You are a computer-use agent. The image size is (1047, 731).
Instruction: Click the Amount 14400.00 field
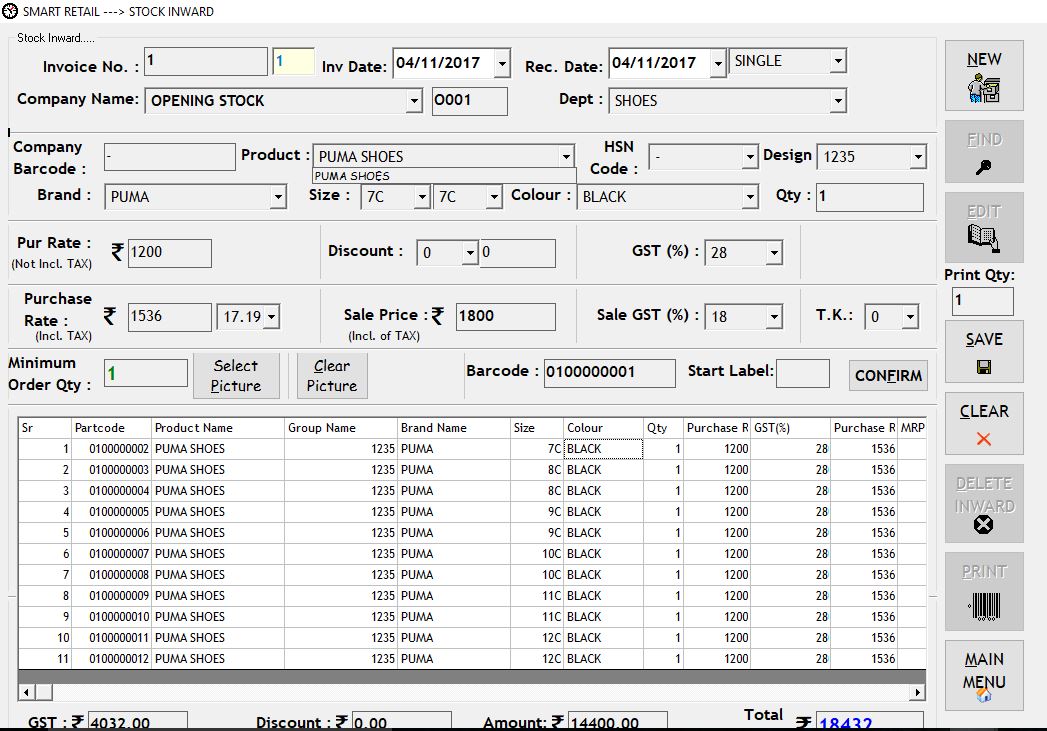point(617,722)
